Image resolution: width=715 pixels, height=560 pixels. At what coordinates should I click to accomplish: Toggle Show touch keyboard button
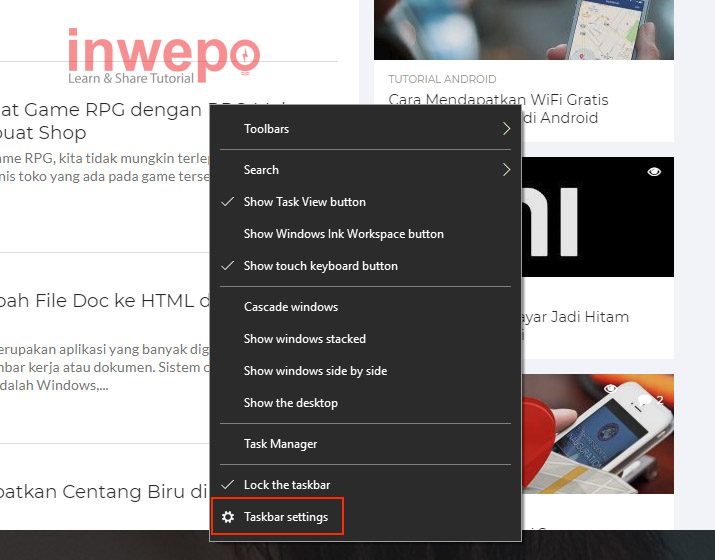[x=365, y=266]
